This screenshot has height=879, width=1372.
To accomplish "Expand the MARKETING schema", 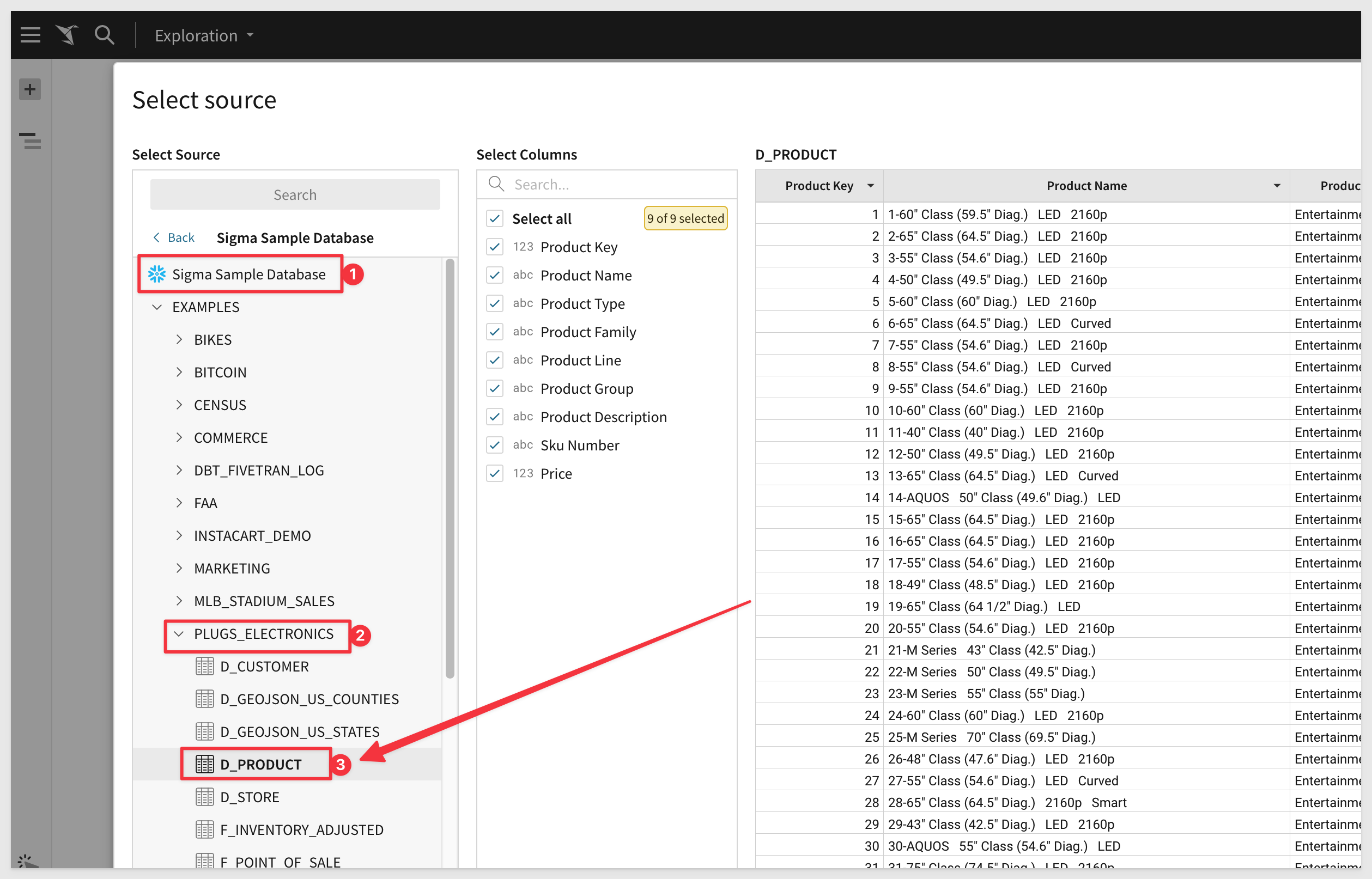I will (x=179, y=568).
